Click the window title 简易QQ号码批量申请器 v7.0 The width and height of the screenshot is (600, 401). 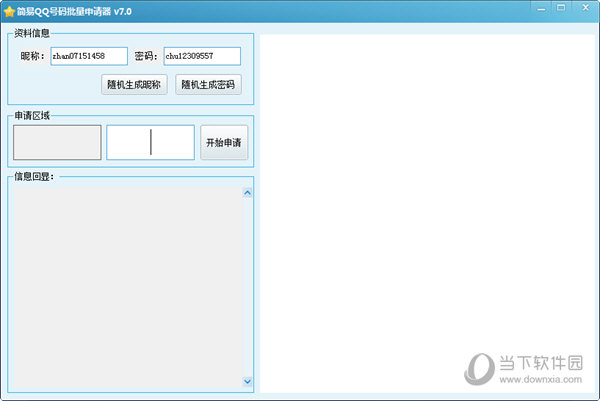tap(74, 11)
